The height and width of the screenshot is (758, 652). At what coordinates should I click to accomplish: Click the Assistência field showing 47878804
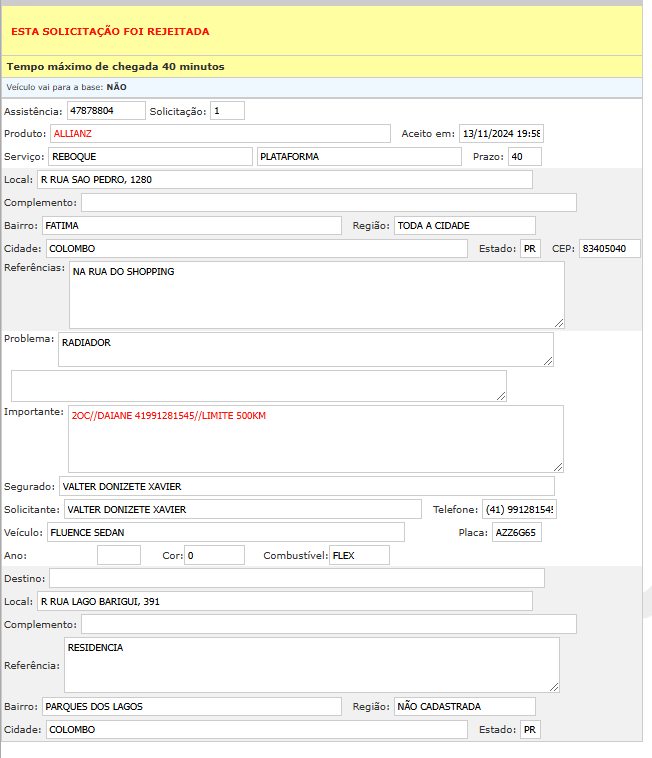[x=105, y=111]
